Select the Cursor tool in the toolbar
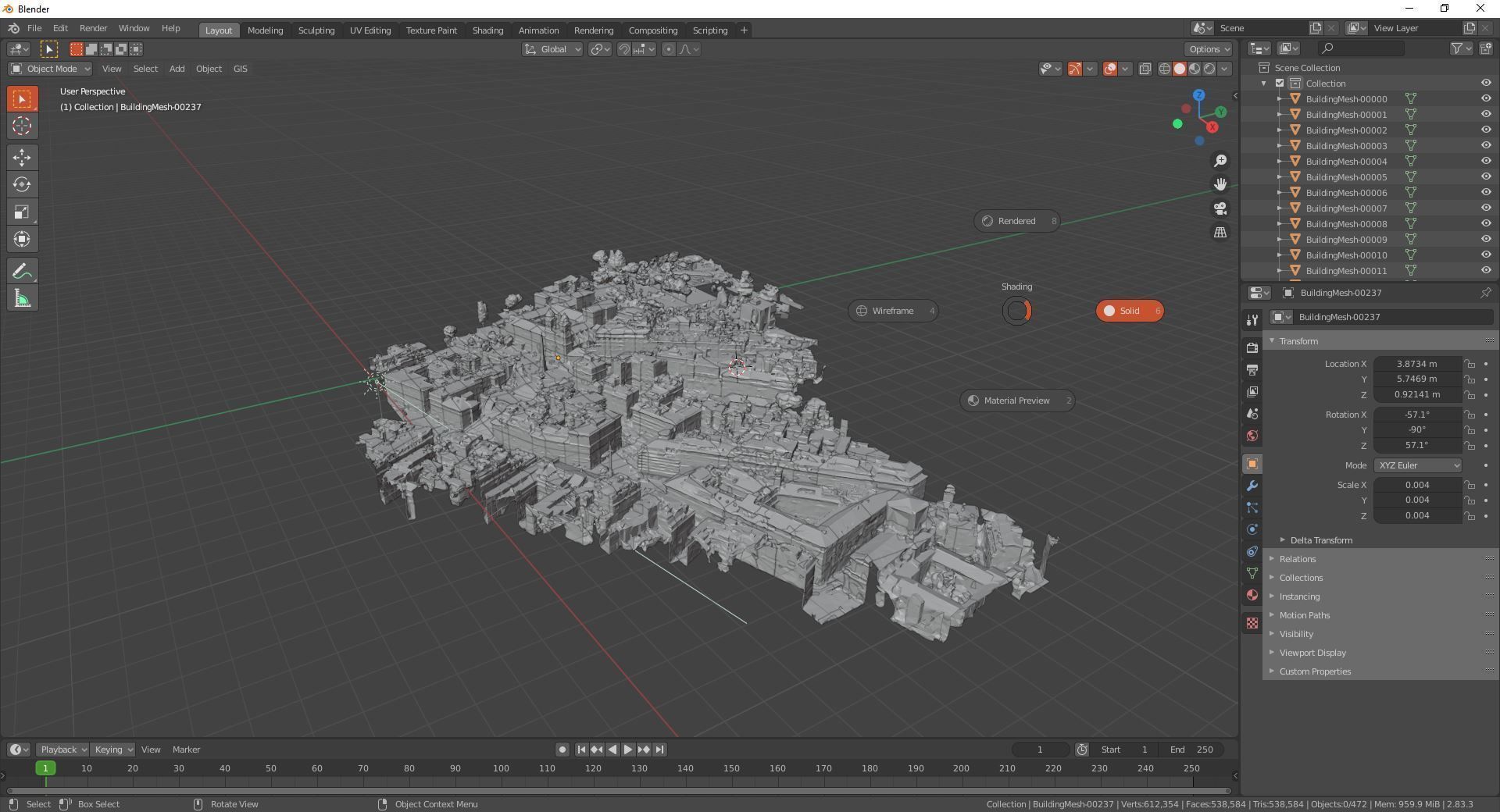Viewport: 1500px width, 812px height. [x=22, y=126]
